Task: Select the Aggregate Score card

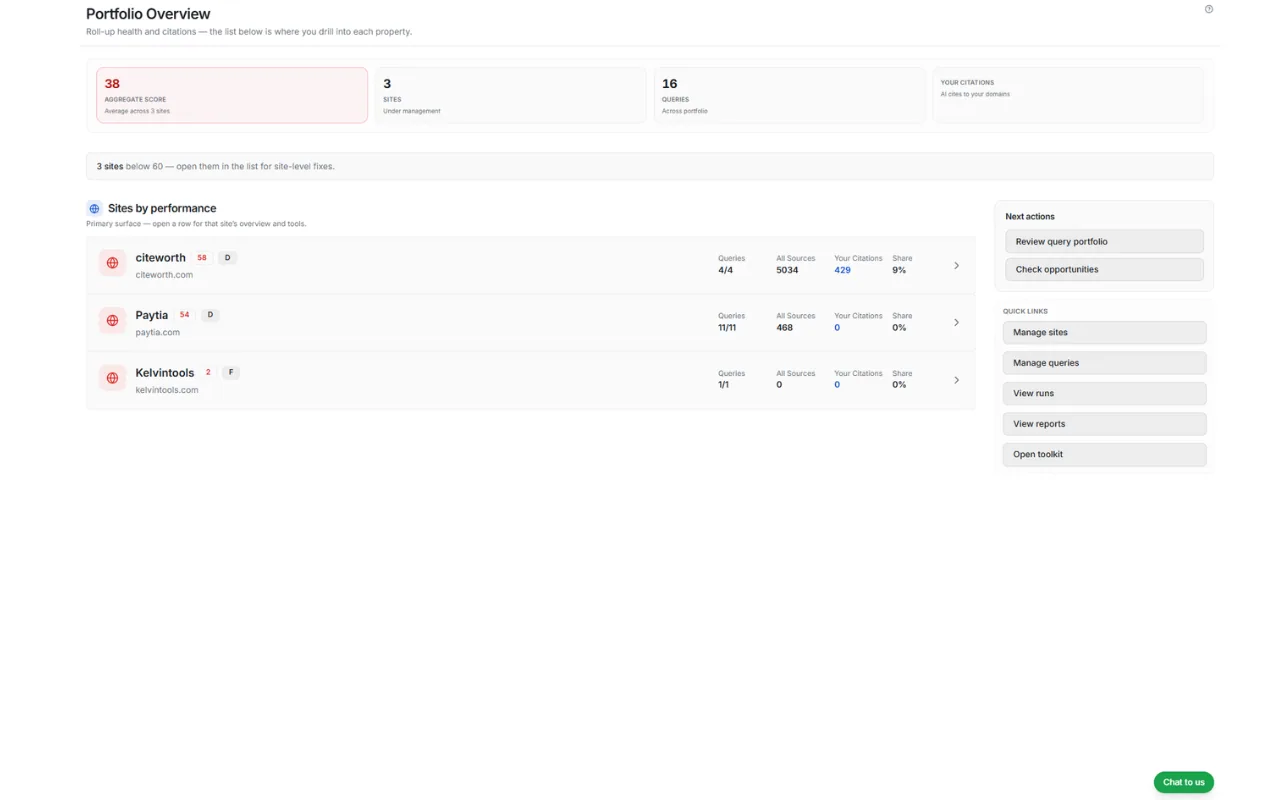Action: click(232, 95)
